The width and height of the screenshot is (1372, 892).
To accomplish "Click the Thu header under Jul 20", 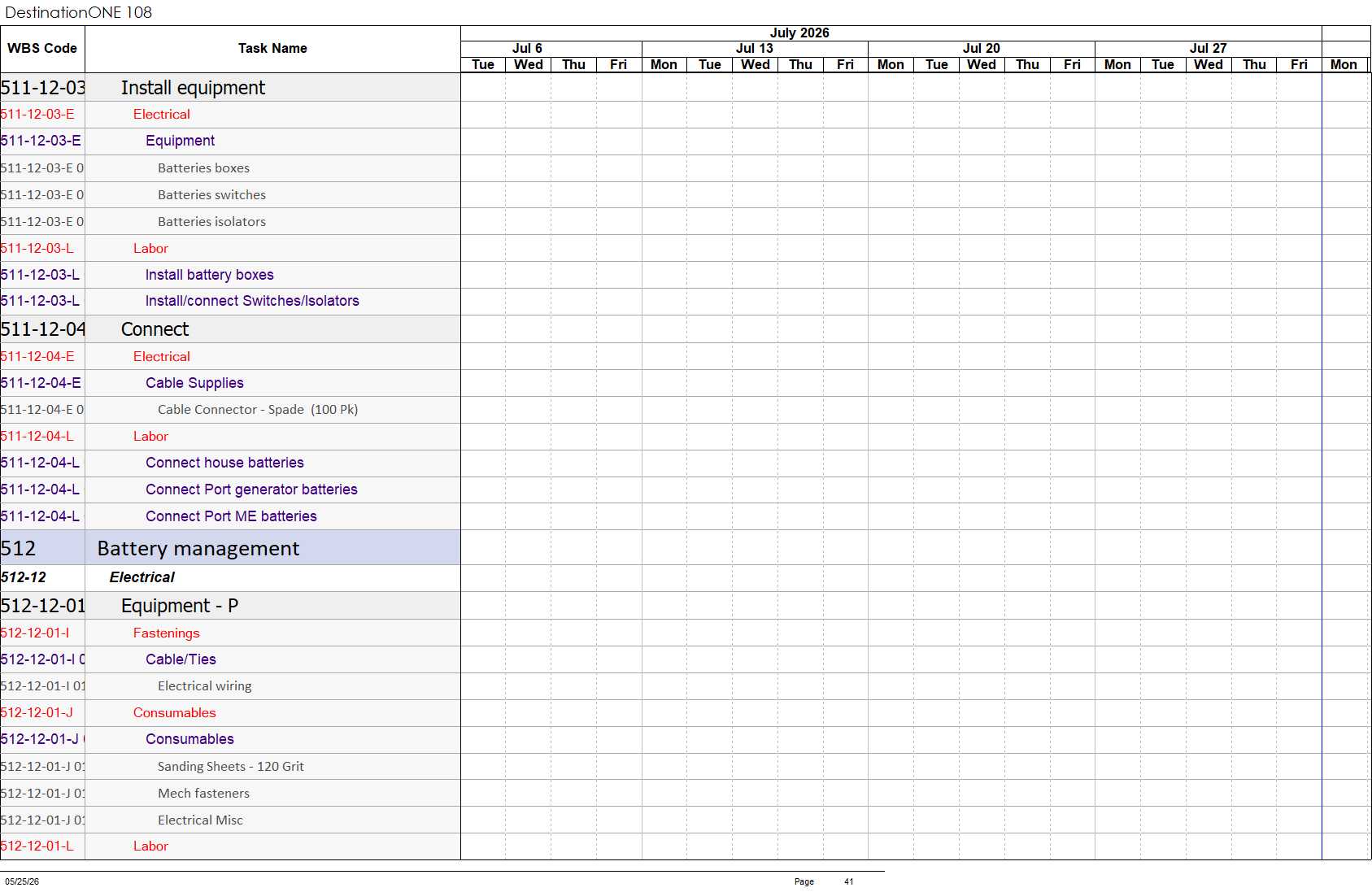I will coord(1027,65).
